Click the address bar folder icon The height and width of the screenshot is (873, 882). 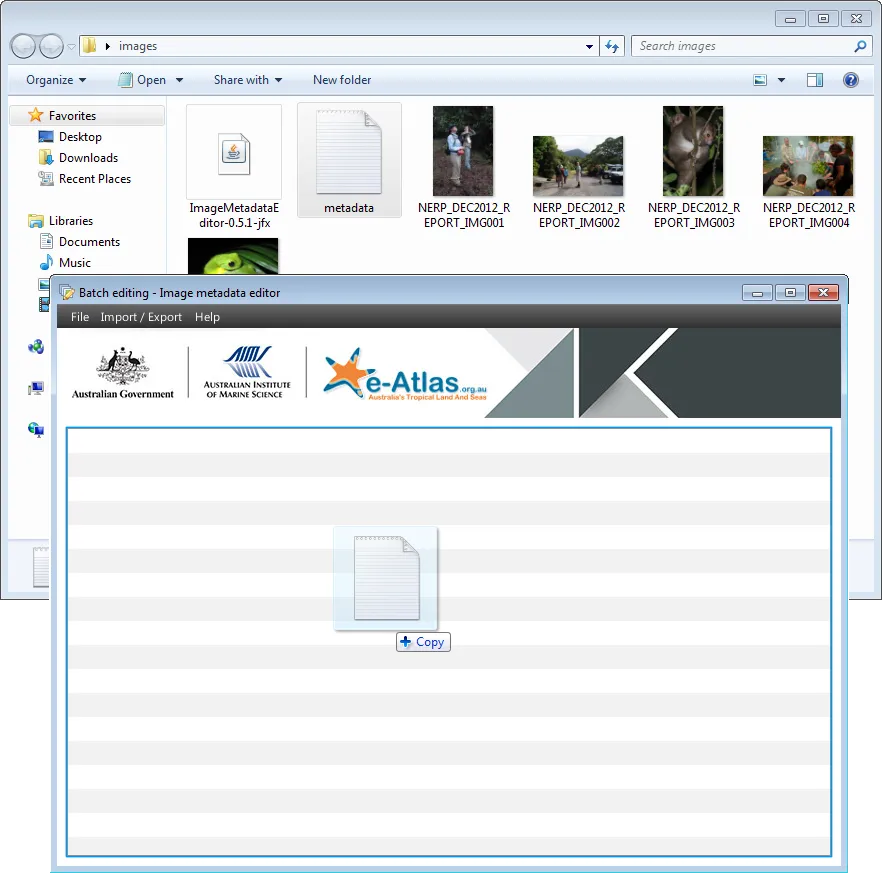tap(89, 46)
